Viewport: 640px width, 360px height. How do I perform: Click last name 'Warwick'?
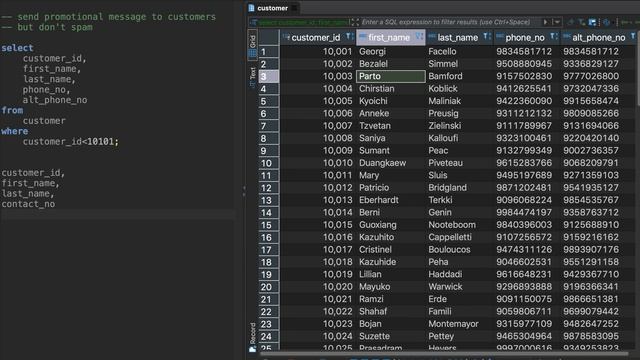(445, 287)
